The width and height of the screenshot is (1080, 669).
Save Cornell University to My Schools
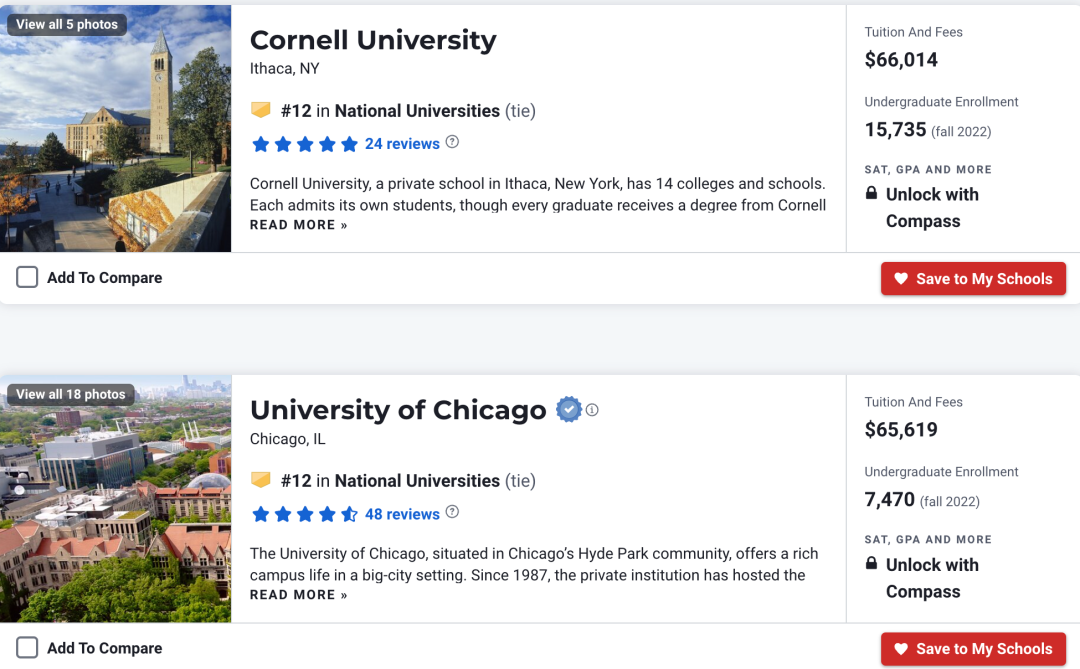(x=973, y=279)
